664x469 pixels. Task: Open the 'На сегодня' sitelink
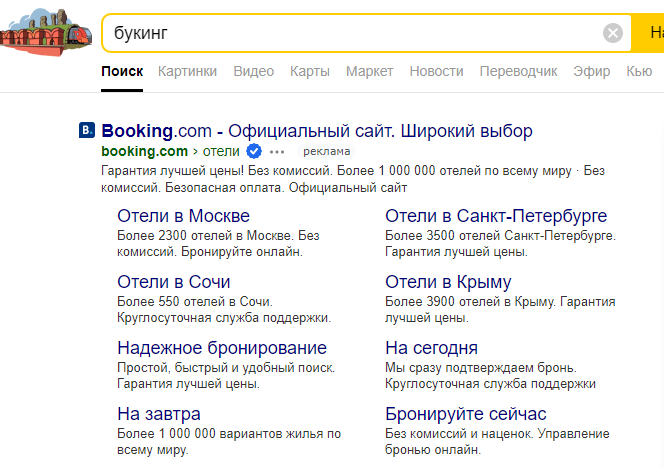tap(431, 348)
